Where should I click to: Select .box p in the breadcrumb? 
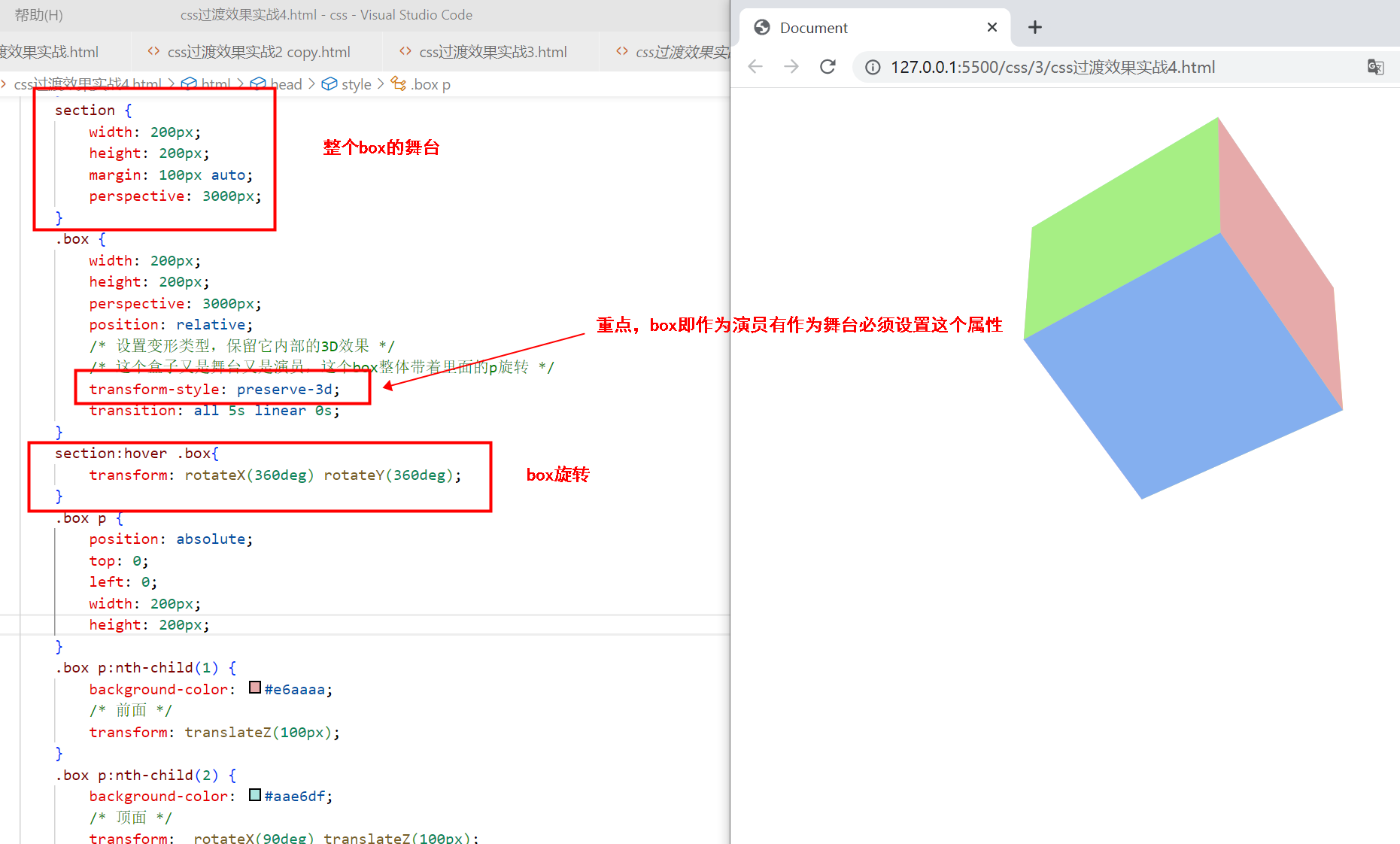430,84
